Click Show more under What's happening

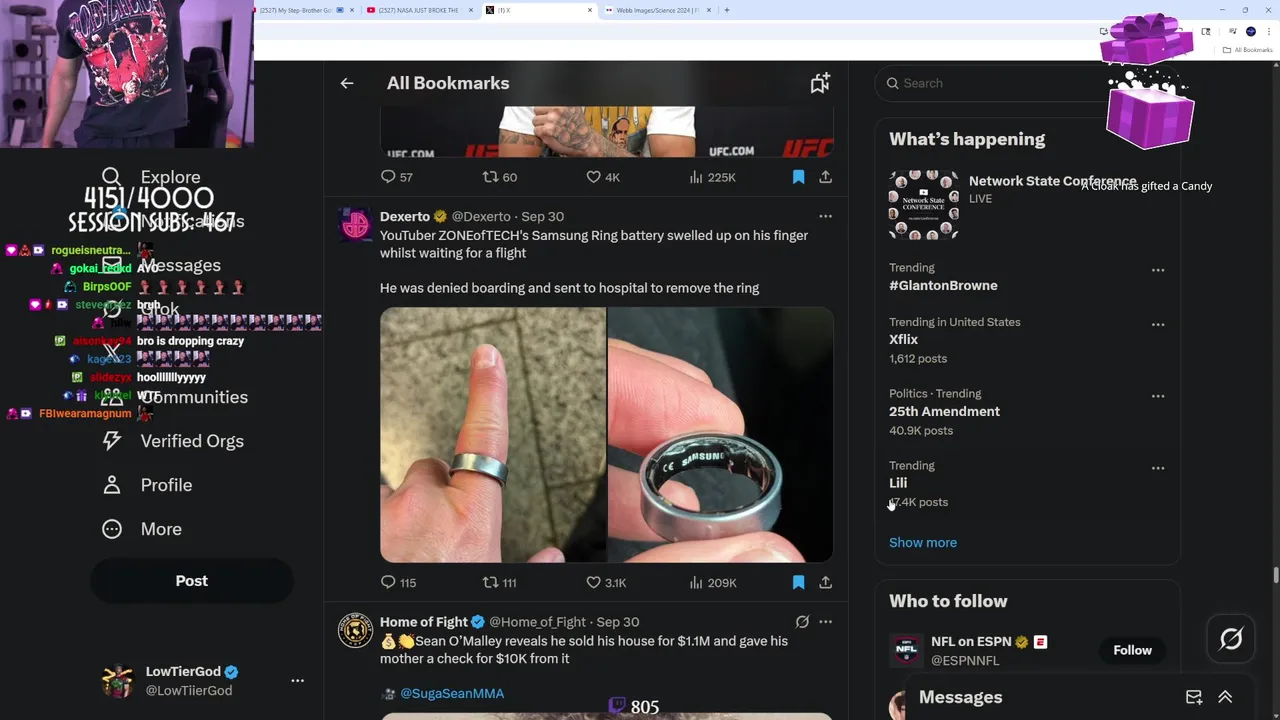click(922, 542)
